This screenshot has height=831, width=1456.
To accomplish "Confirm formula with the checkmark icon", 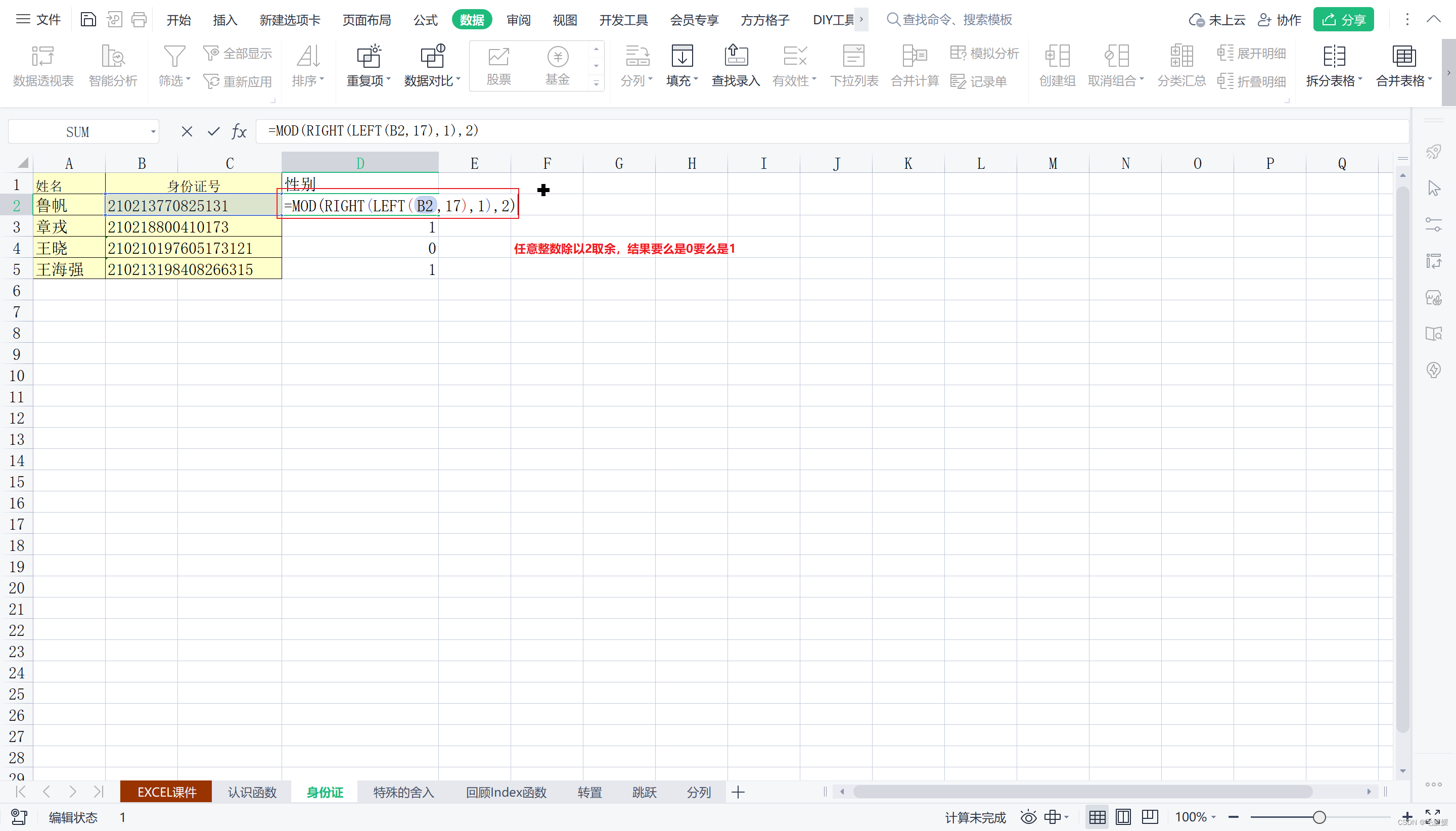I will click(213, 132).
